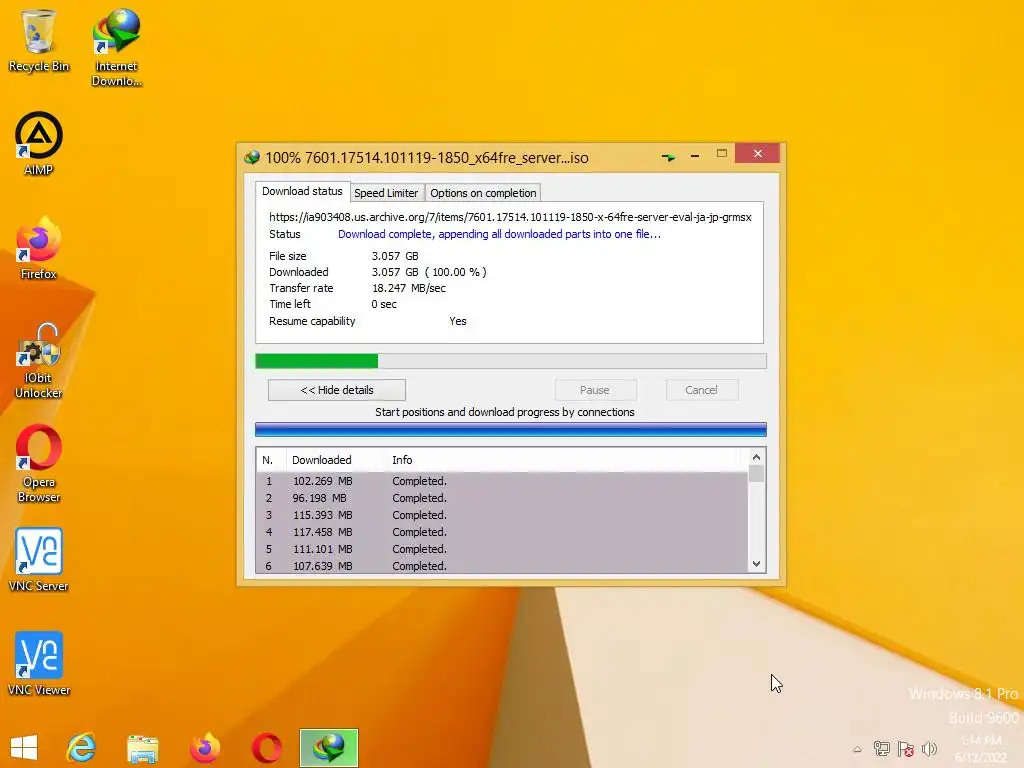
Task: Click the Resume capability 'Yes' value
Action: click(x=458, y=321)
